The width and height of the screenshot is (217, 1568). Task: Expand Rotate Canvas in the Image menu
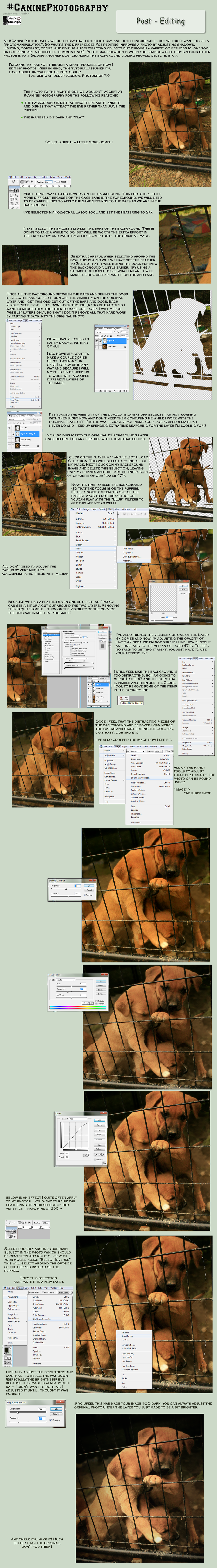112,780
